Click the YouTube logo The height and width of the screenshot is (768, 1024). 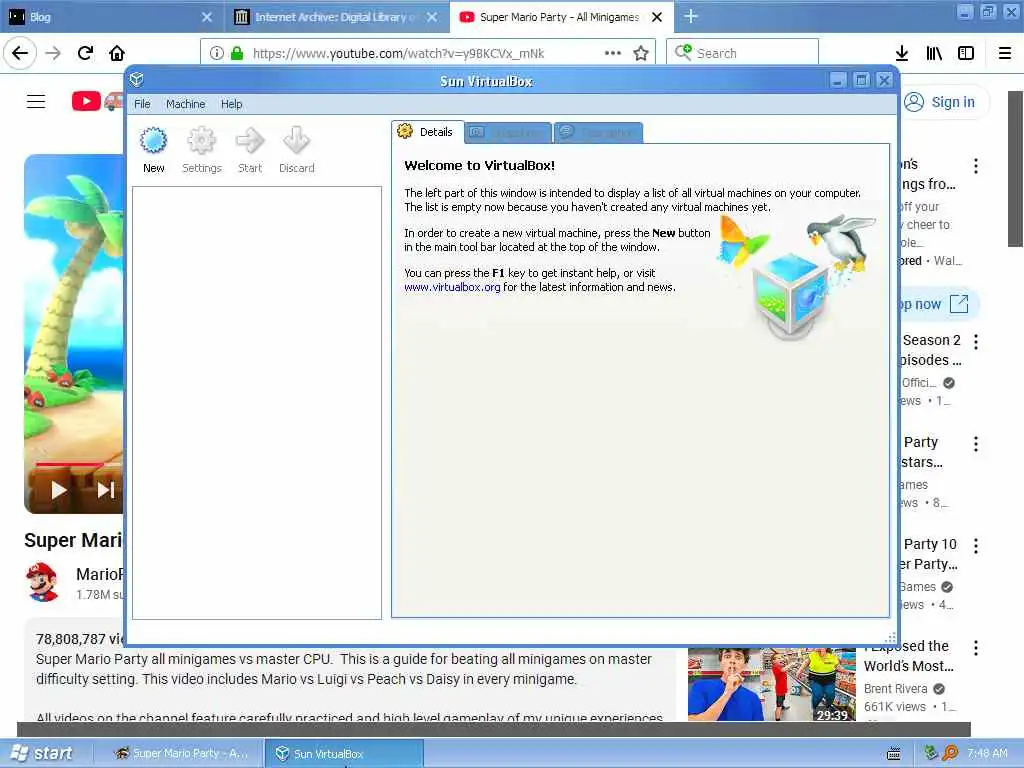(97, 101)
